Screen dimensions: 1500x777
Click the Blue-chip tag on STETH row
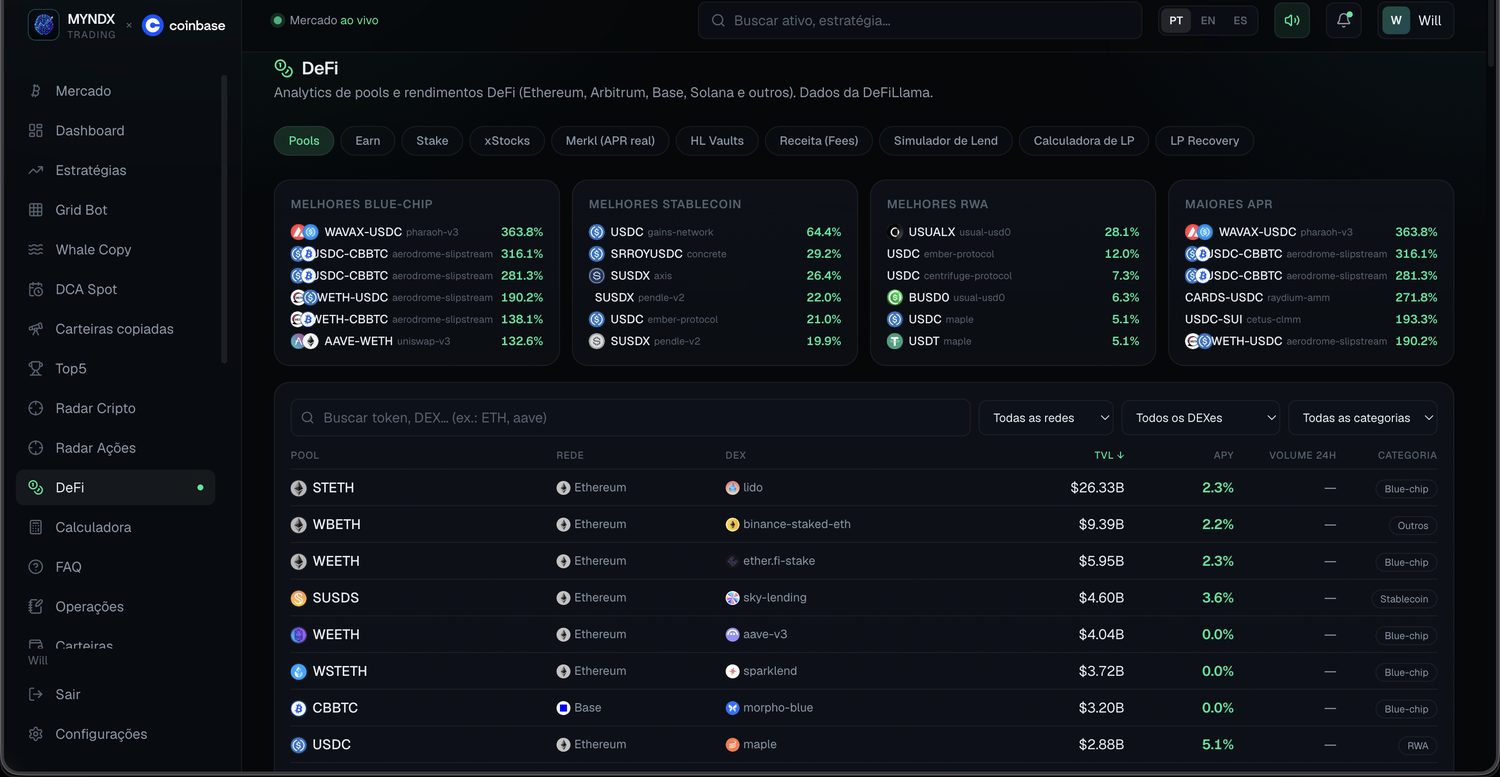coord(1406,489)
